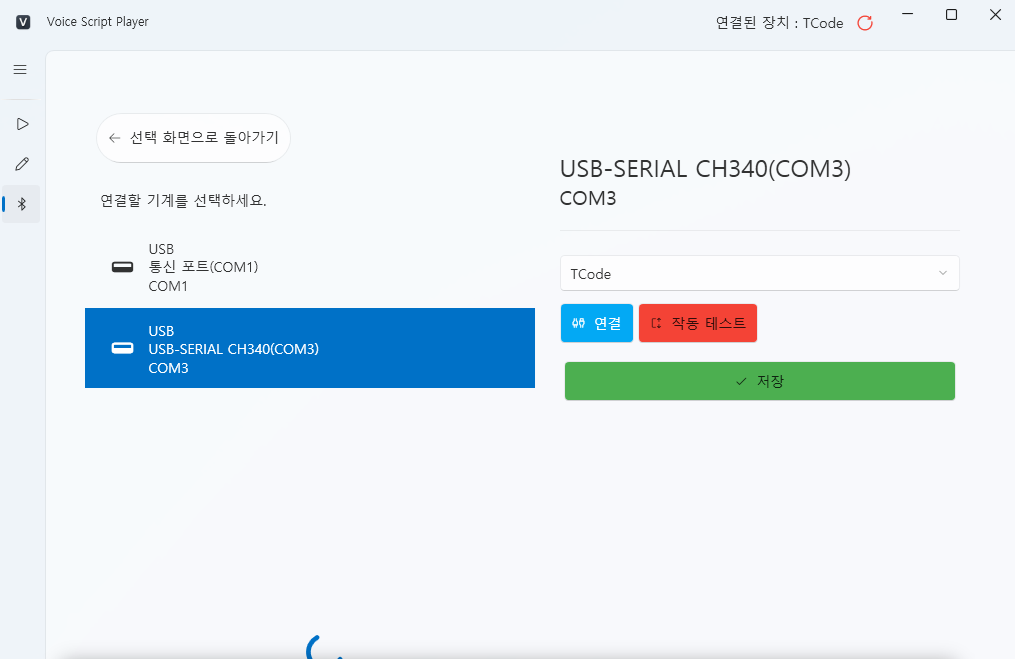Click the red refresh connection icon
This screenshot has width=1015, height=659.
click(x=865, y=23)
